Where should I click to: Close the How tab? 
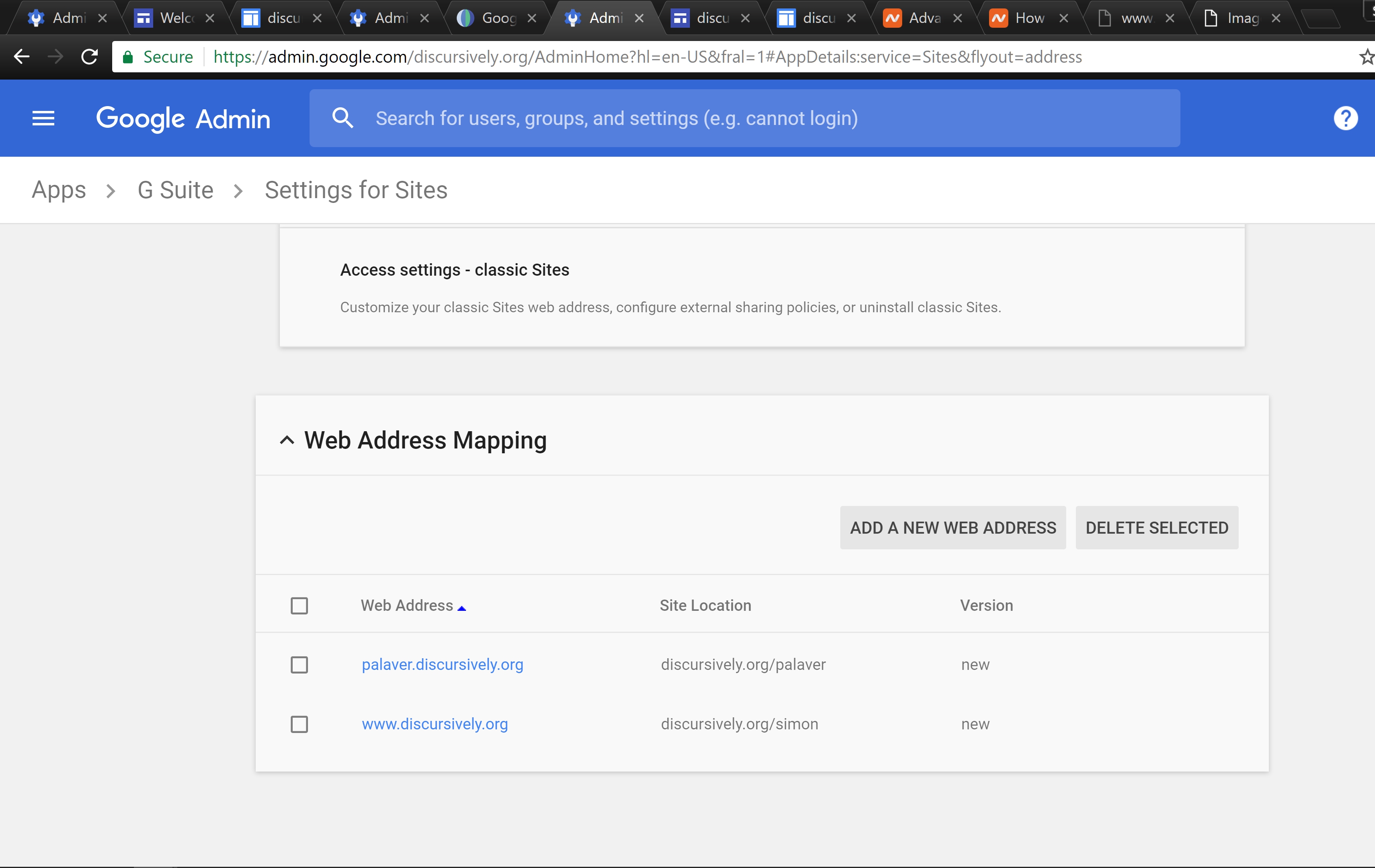[x=1064, y=18]
